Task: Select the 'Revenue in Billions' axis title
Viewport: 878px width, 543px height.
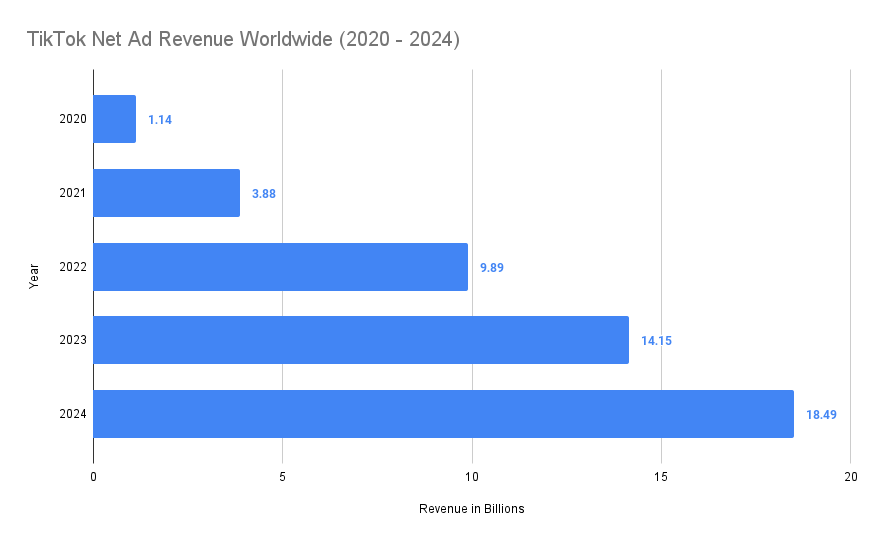Action: (471, 509)
